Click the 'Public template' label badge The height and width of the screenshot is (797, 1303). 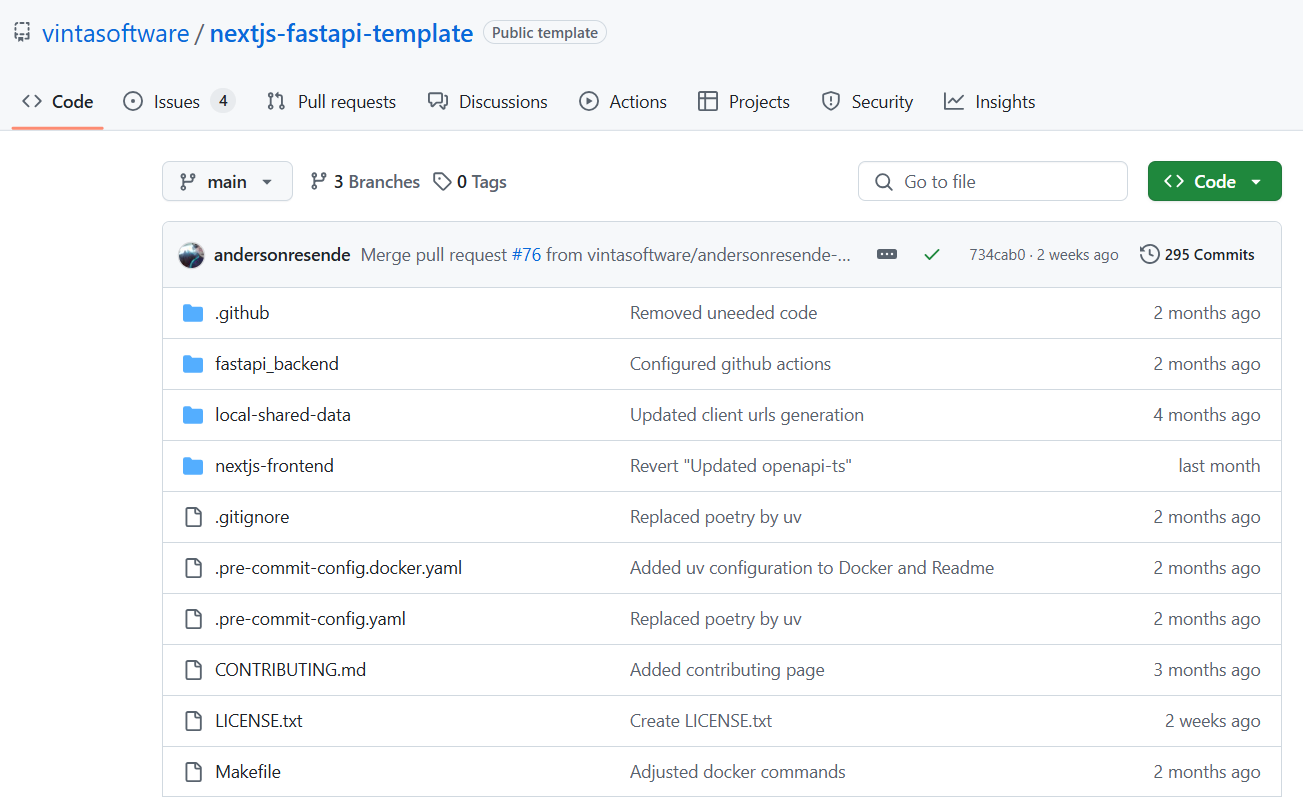click(x=545, y=33)
